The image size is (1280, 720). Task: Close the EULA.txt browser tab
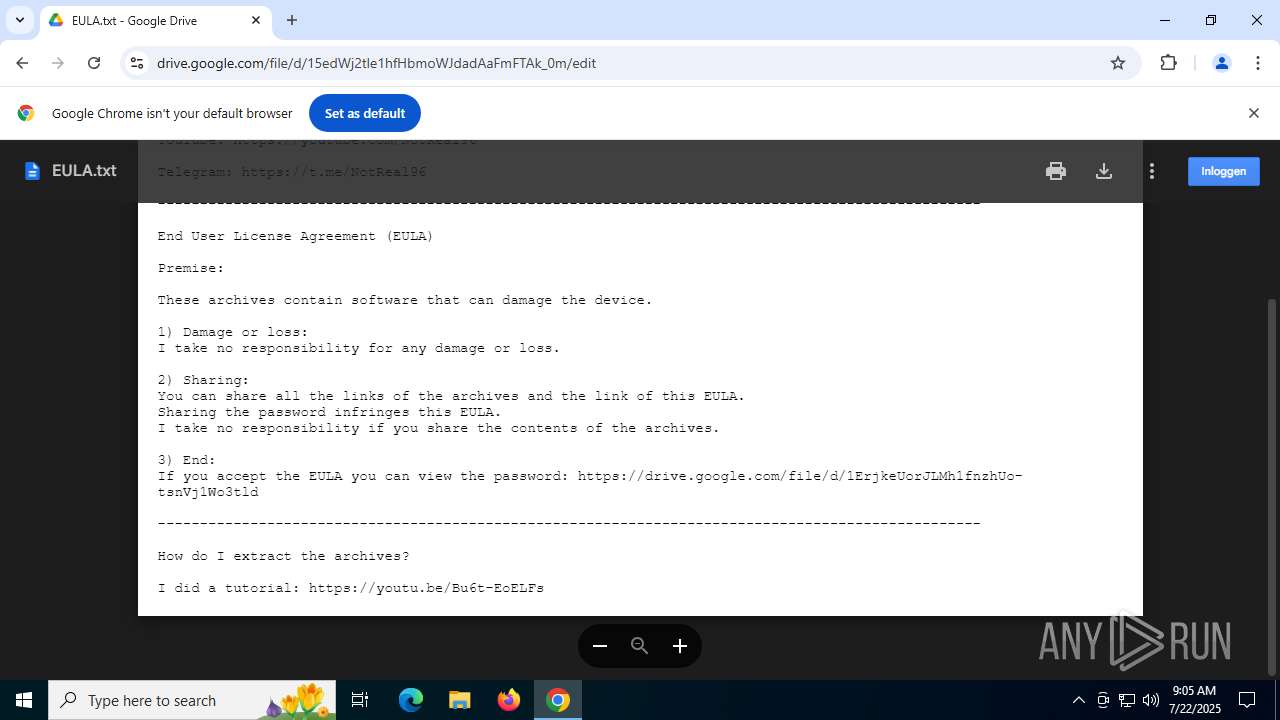pos(256,20)
